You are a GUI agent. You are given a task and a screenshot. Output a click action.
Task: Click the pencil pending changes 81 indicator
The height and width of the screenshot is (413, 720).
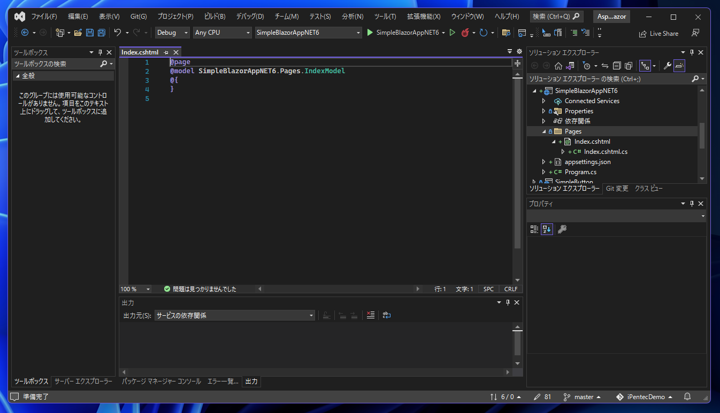(542, 397)
